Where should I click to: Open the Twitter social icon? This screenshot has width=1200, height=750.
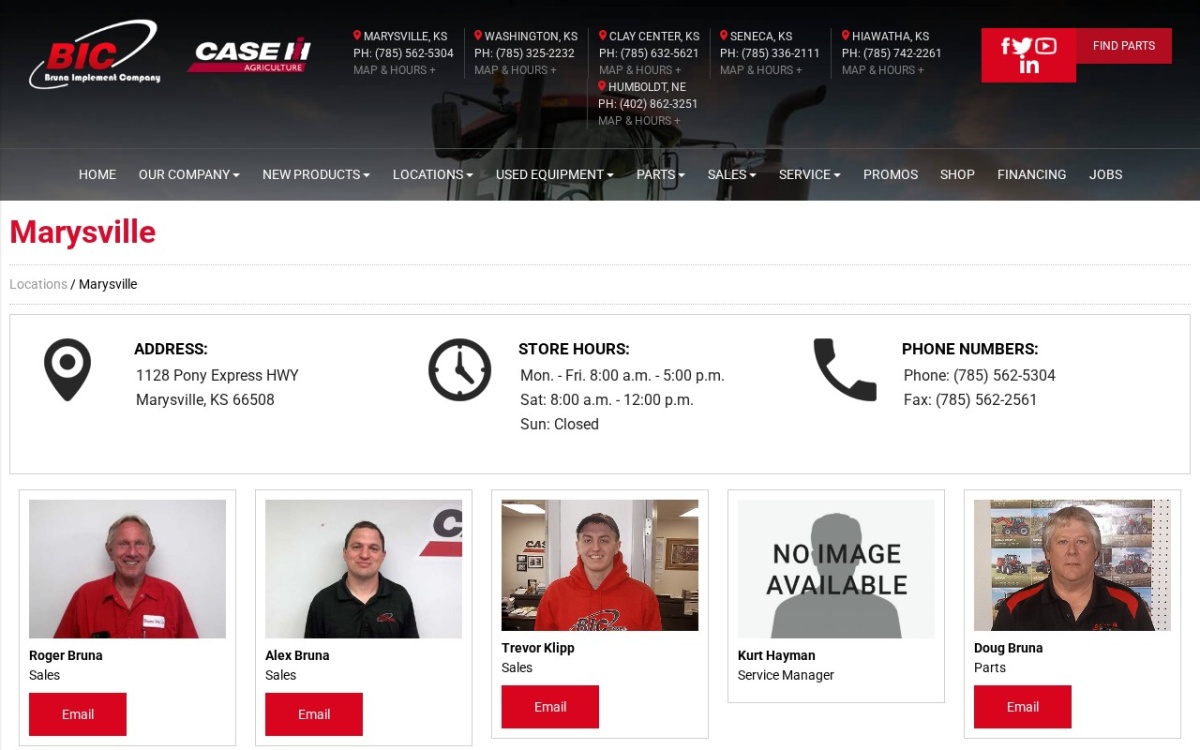click(1022, 46)
